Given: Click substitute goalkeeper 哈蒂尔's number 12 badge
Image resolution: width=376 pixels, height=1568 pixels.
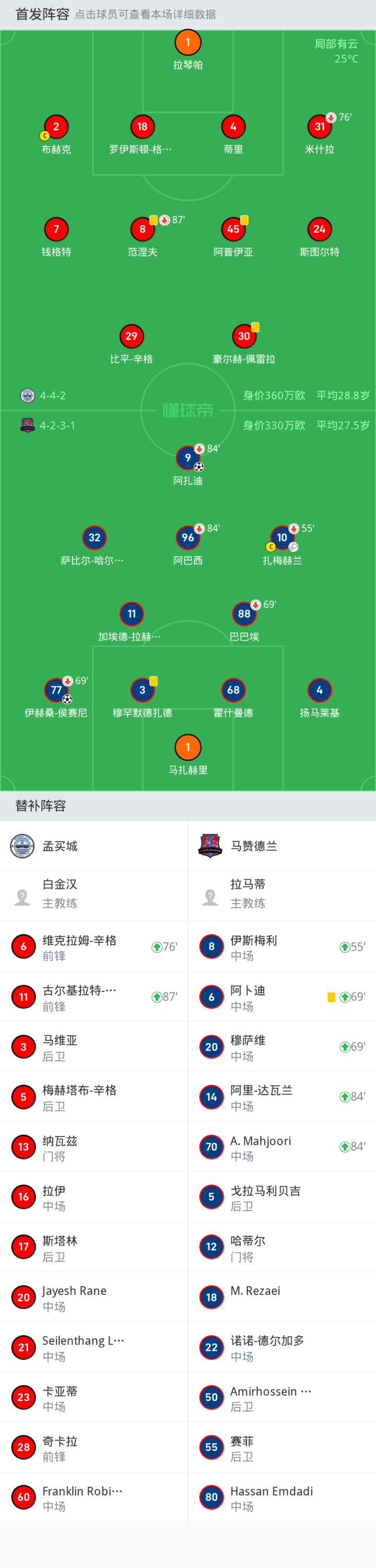Looking at the screenshot, I should pyautogui.click(x=211, y=1247).
